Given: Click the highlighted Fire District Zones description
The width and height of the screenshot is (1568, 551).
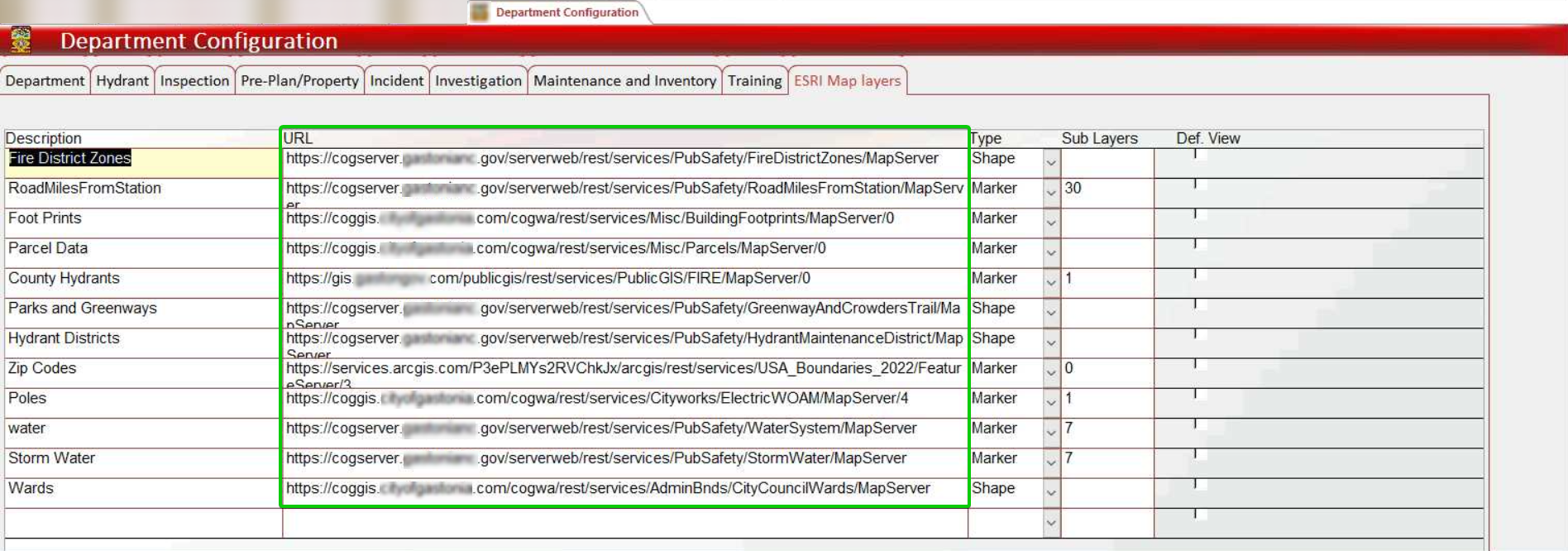Looking at the screenshot, I should coord(70,158).
